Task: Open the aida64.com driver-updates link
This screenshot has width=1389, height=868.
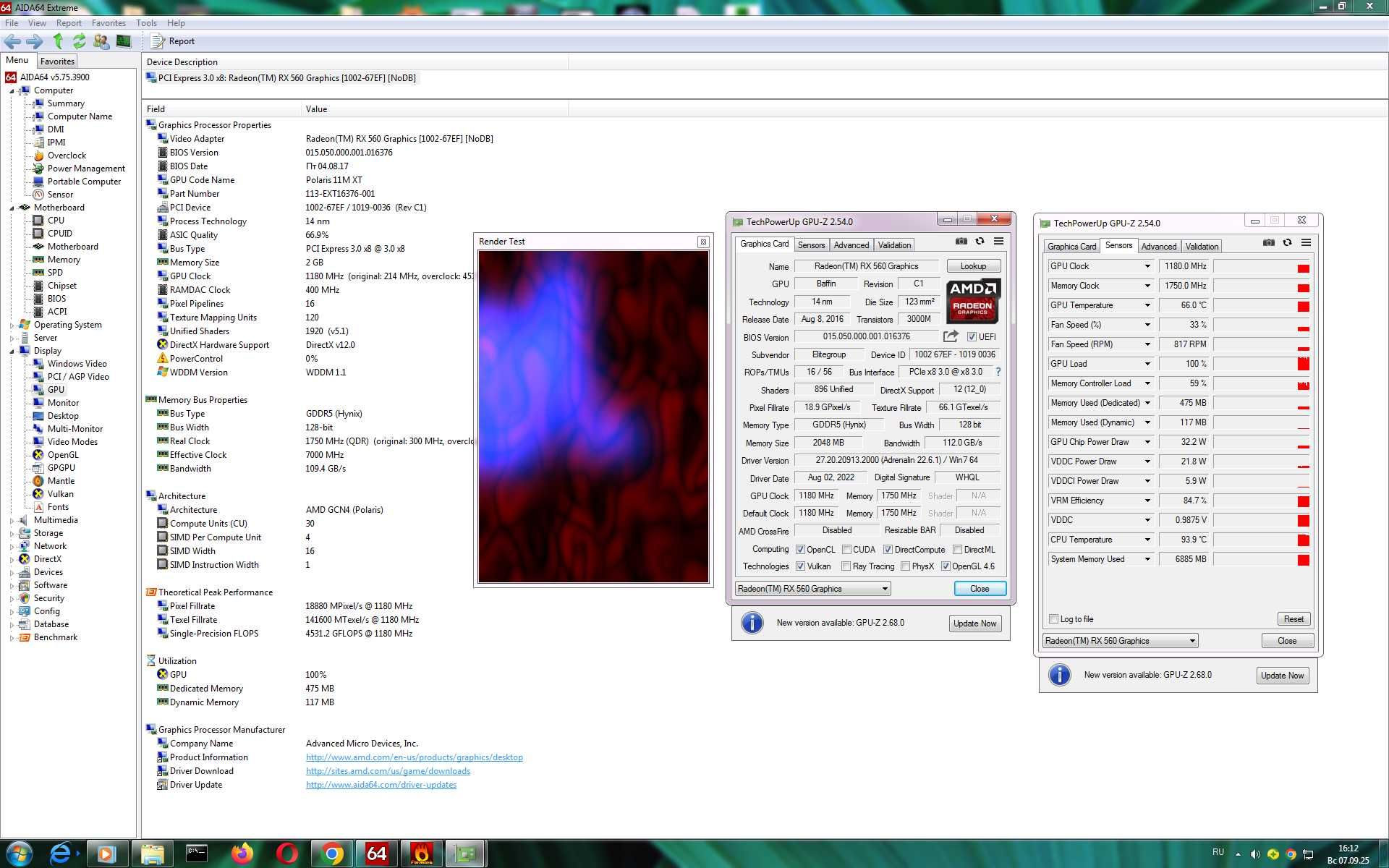Action: point(381,785)
